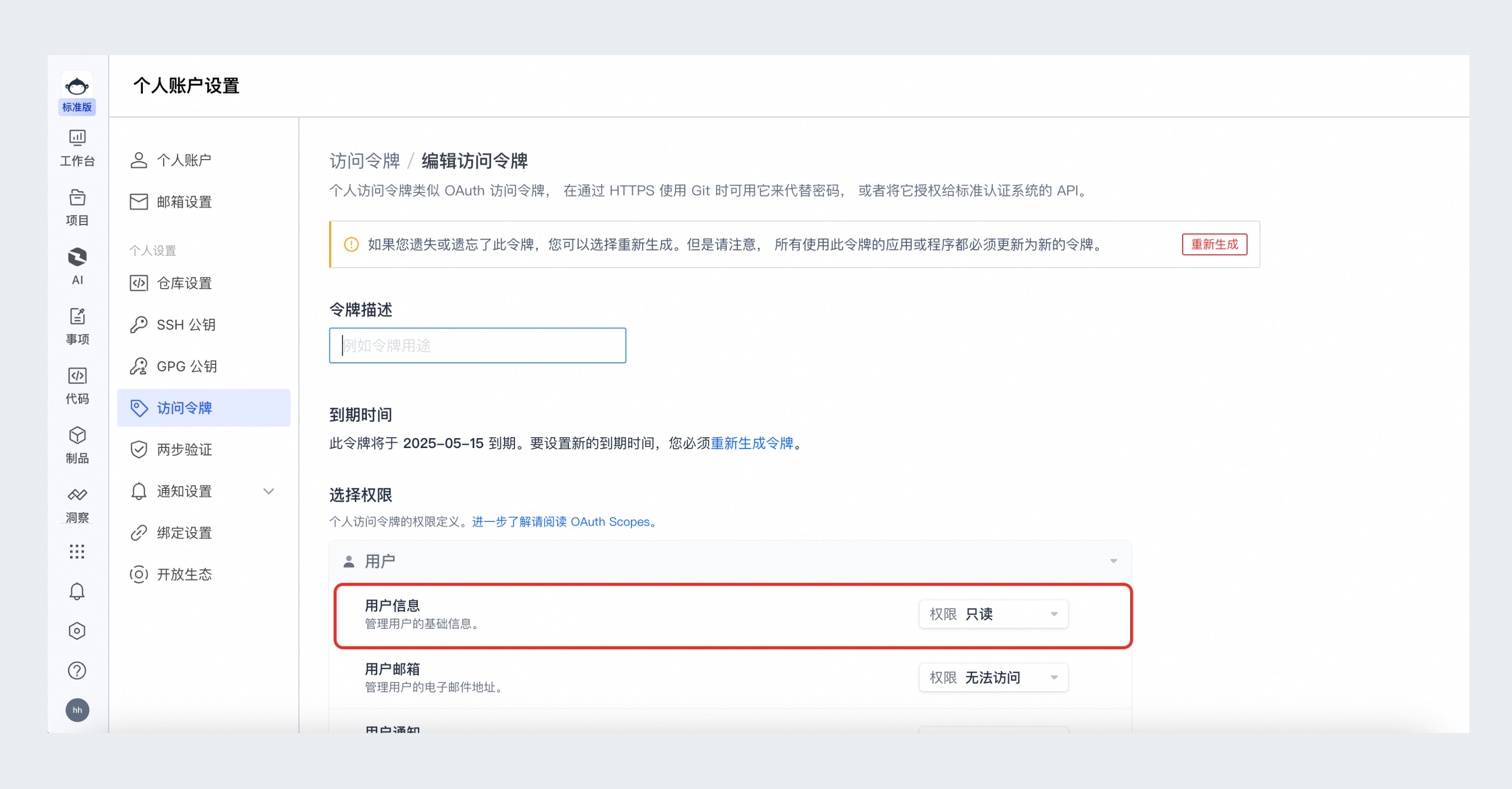
Task: Open the grid apps menu icon
Action: (77, 551)
